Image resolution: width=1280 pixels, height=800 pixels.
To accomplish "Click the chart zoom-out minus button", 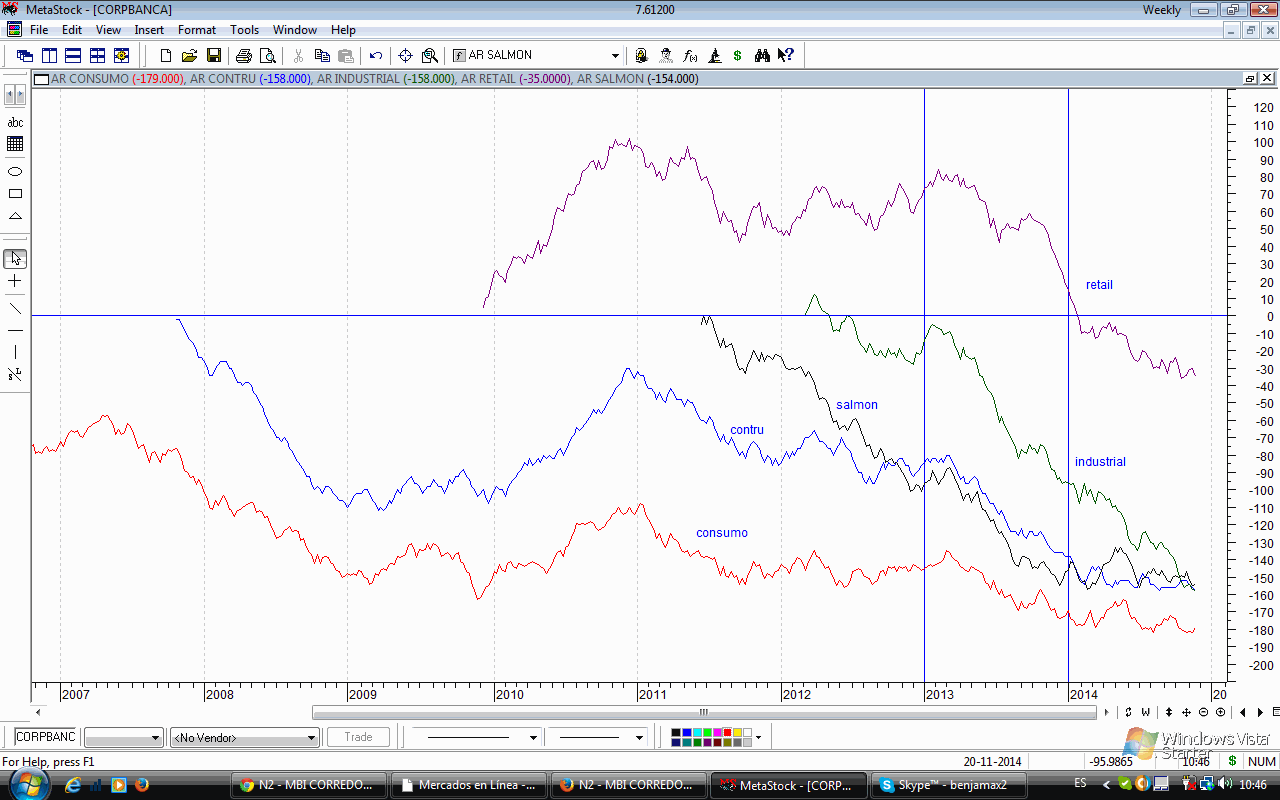I will [1204, 713].
